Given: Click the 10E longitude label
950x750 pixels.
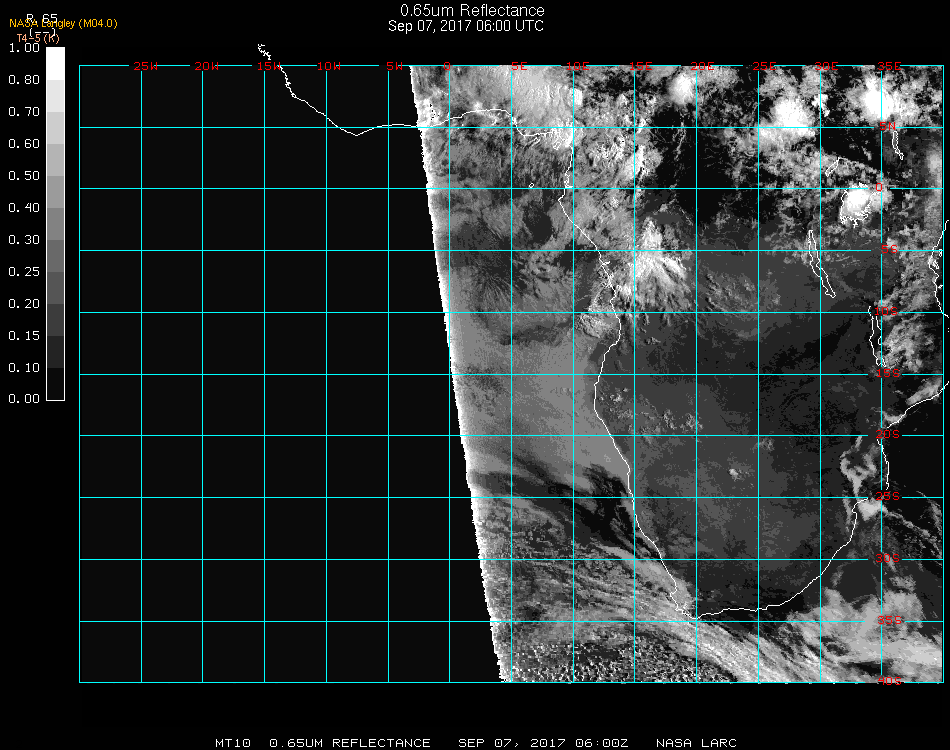Looking at the screenshot, I should coord(580,66).
